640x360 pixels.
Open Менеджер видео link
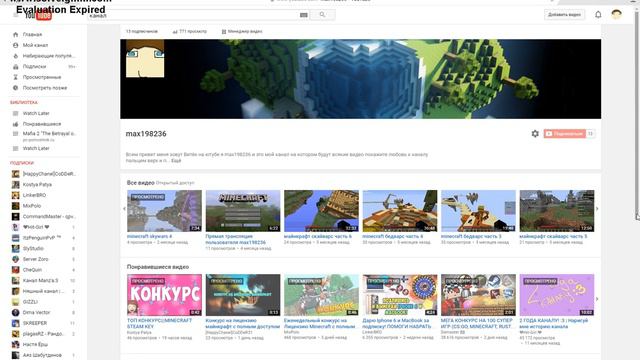[x=242, y=31]
